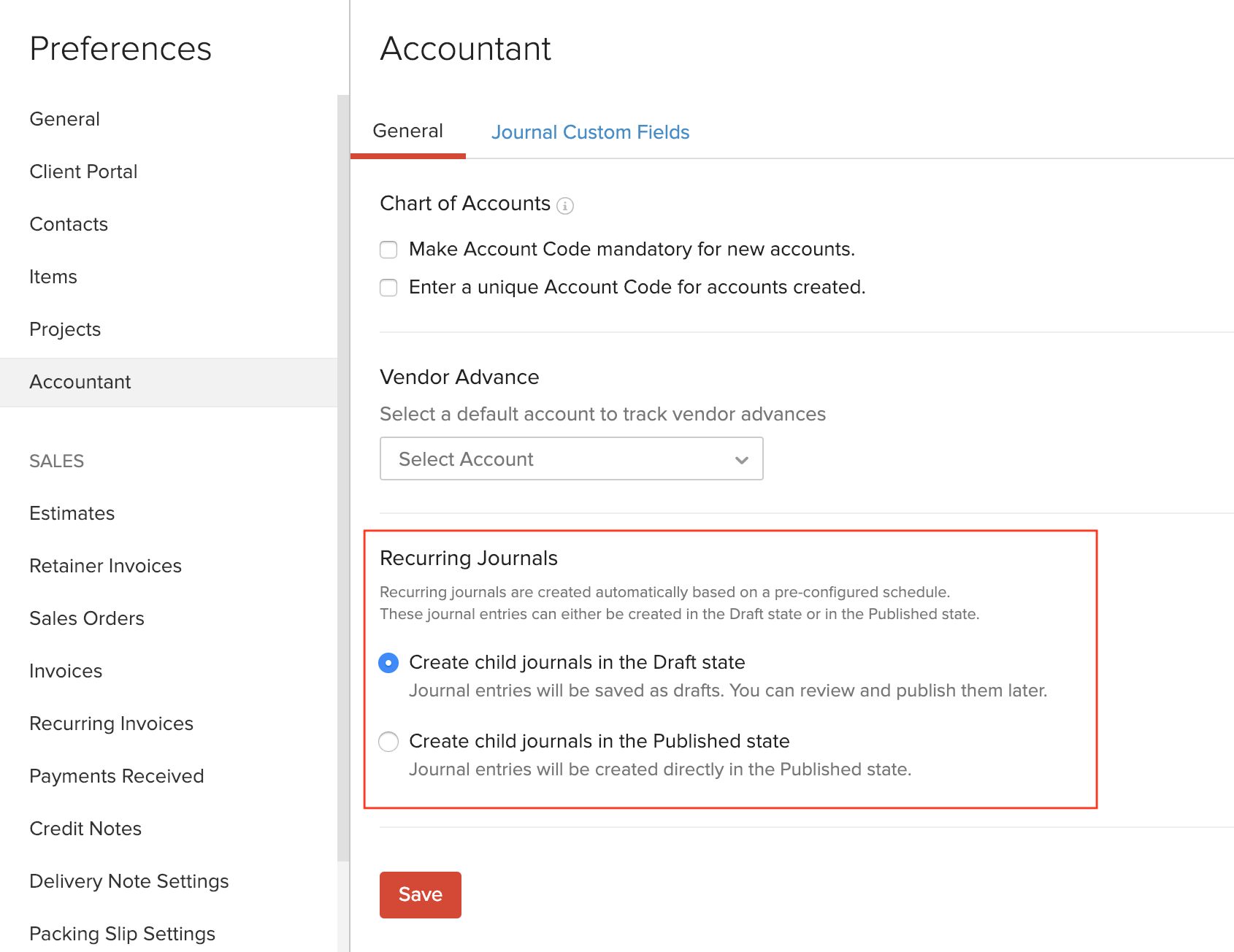Image resolution: width=1234 pixels, height=952 pixels.
Task: Open Contacts preferences
Action: (69, 224)
